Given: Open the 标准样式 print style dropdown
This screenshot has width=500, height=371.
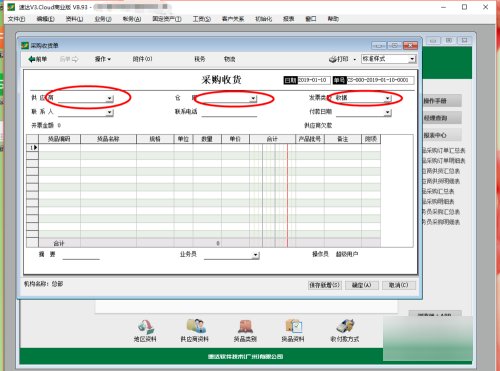Looking at the screenshot, I should tap(412, 59).
